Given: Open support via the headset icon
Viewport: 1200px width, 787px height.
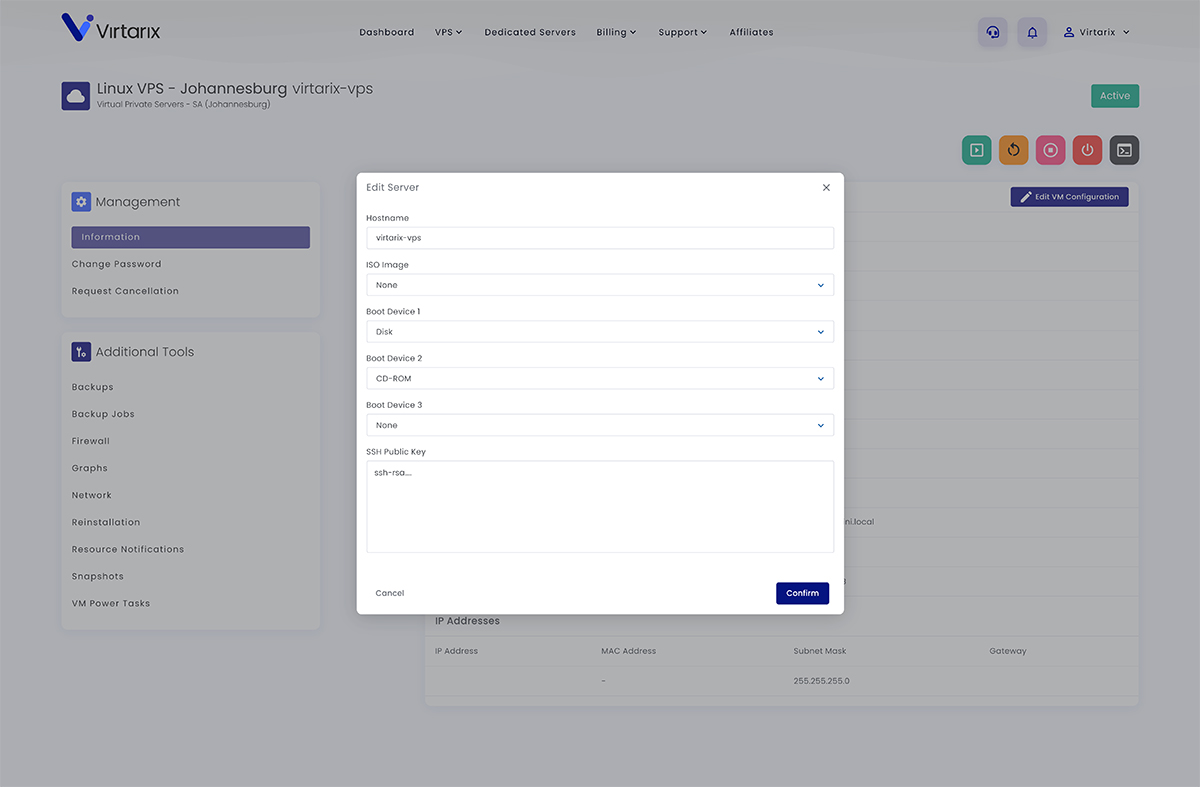Looking at the screenshot, I should tap(992, 32).
